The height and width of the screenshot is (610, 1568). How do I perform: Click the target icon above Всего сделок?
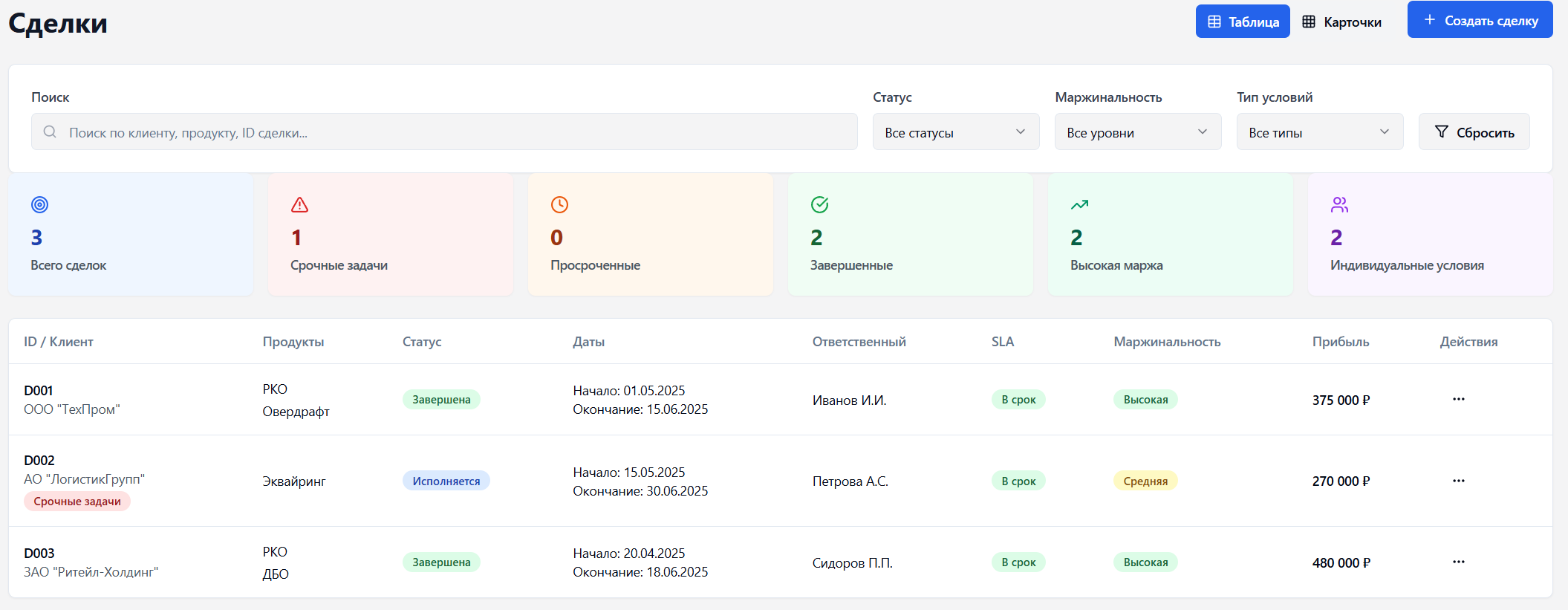(40, 204)
